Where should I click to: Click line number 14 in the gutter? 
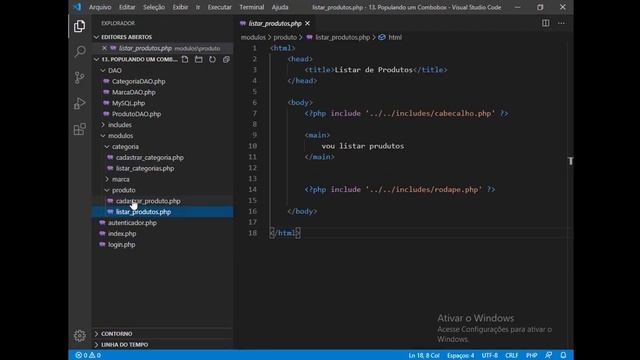click(253, 190)
